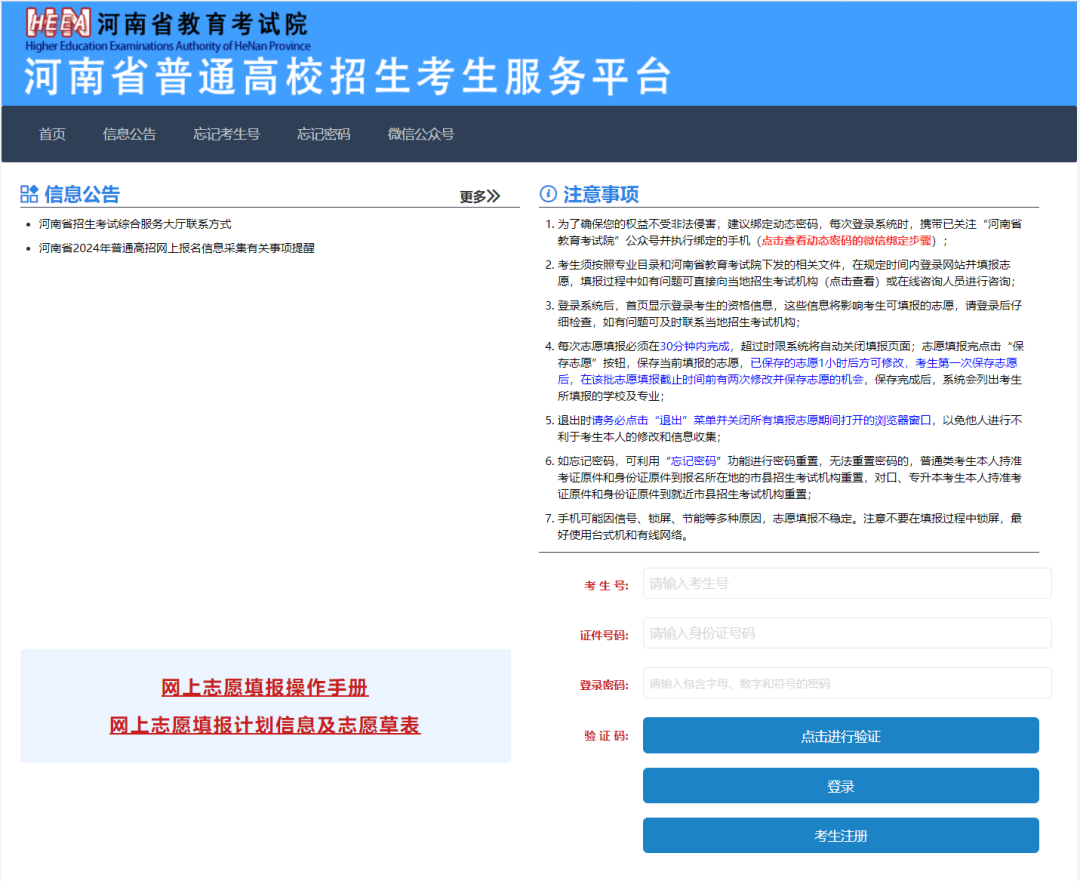Focus the 登录密码 input field
Image resolution: width=1080 pixels, height=881 pixels.
[x=847, y=683]
